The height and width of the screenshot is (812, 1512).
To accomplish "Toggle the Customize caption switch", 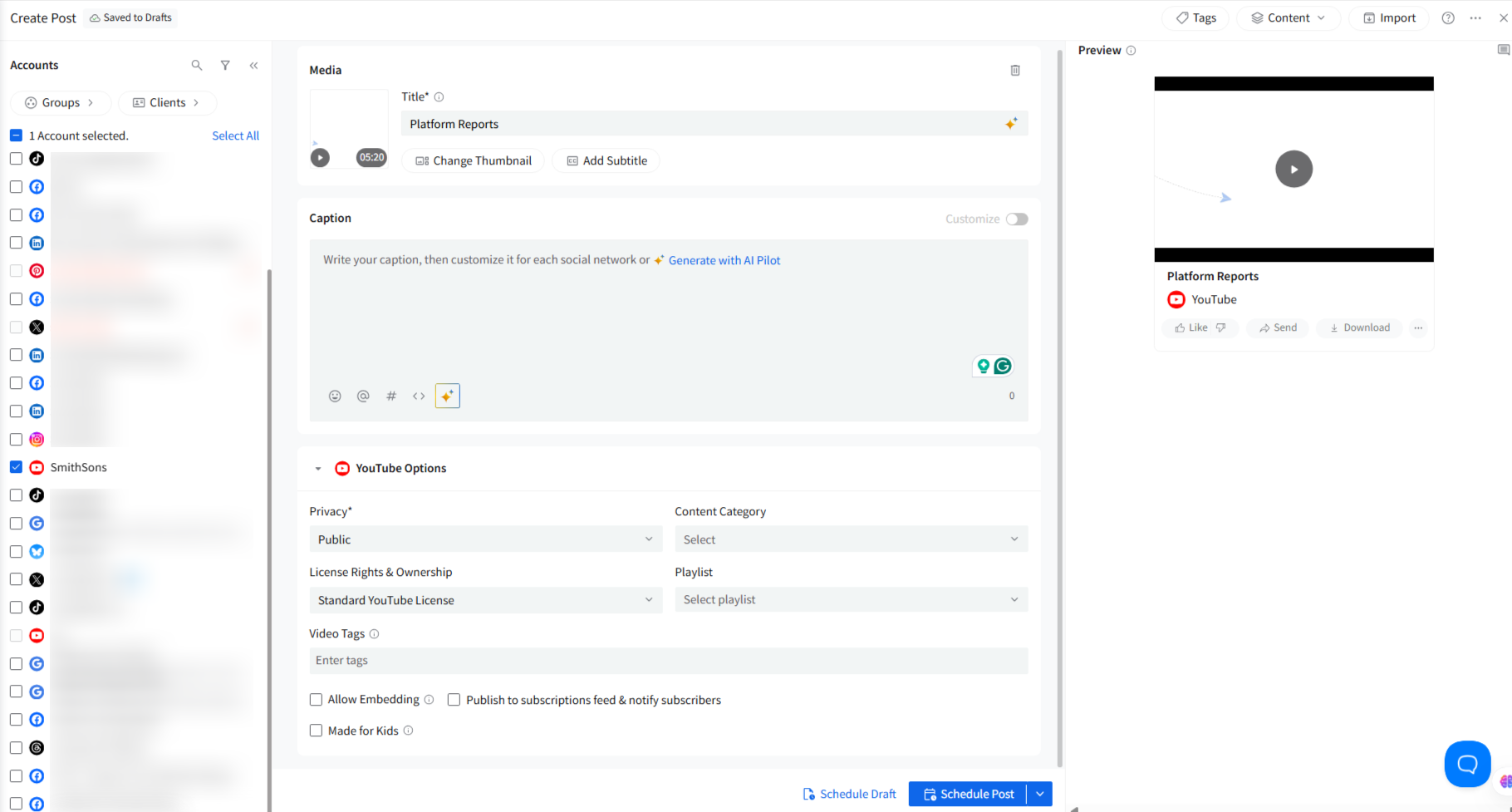I will 1017,219.
